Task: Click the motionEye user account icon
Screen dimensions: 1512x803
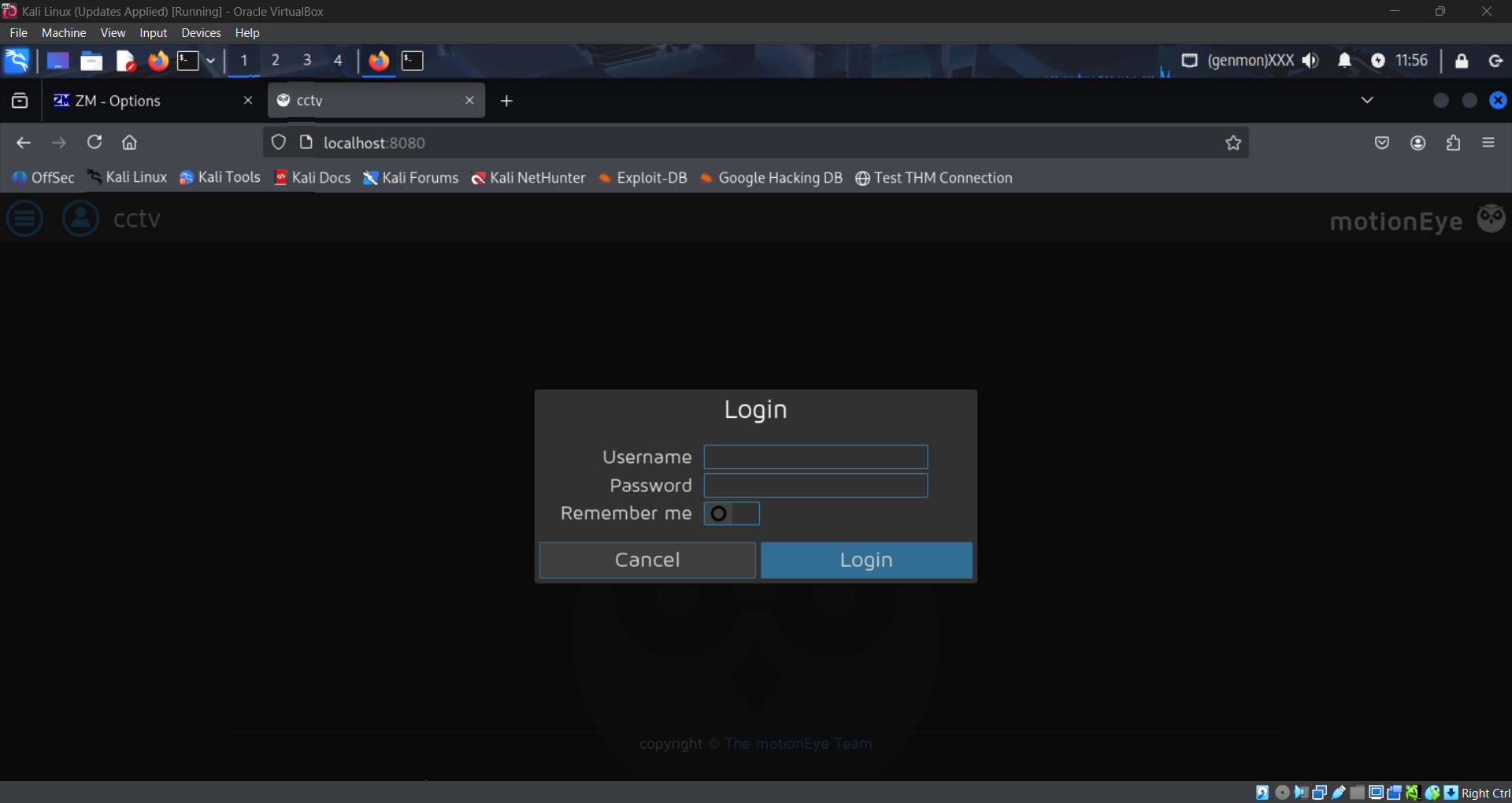Action: click(80, 218)
